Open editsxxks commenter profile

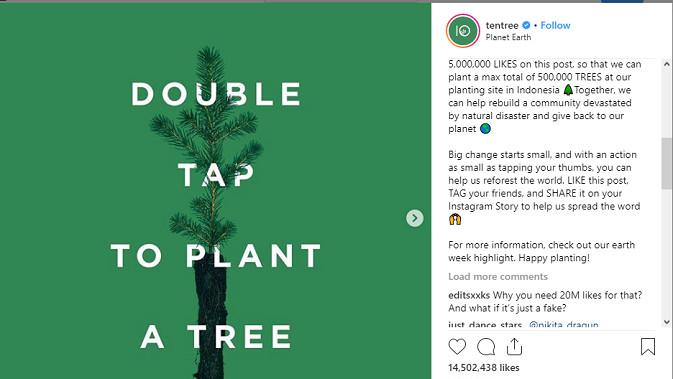[x=469, y=295]
